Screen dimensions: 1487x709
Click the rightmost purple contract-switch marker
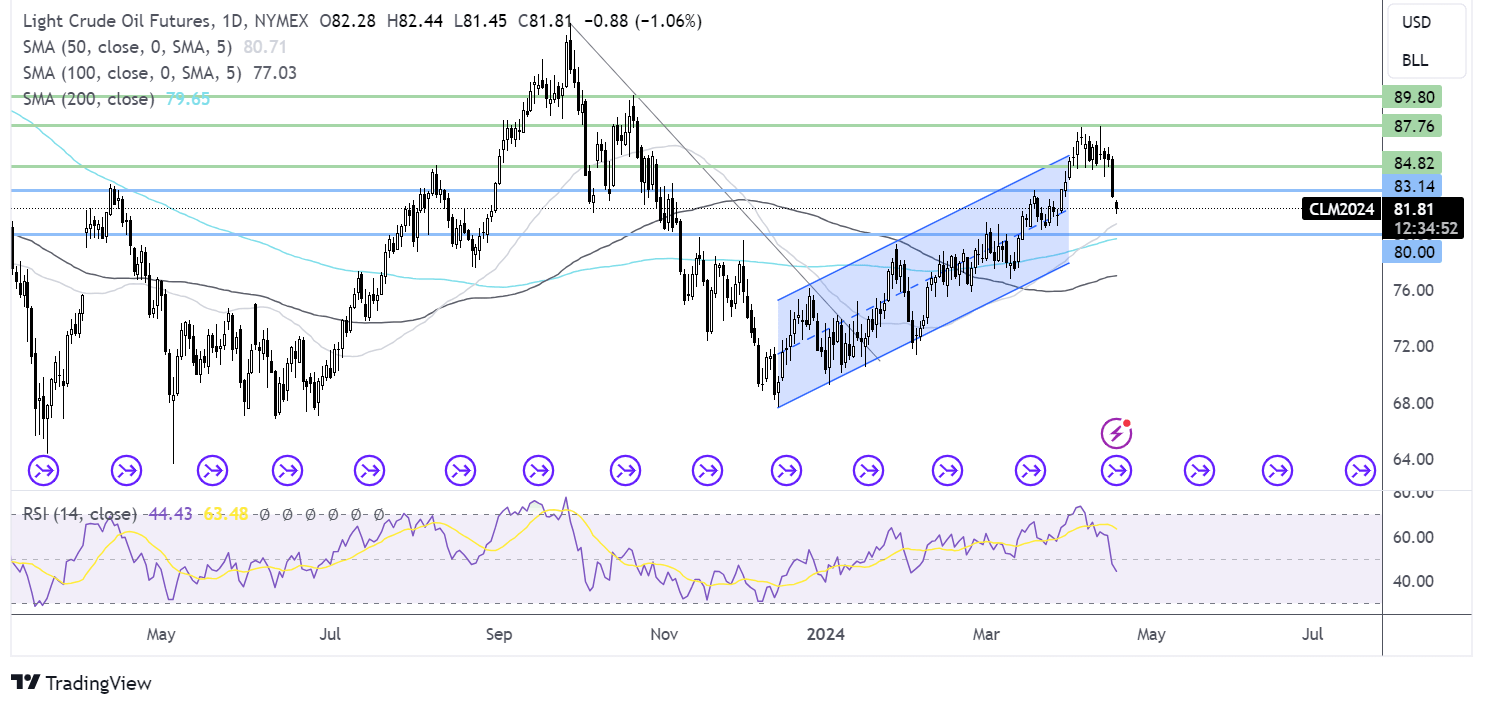coord(1360,469)
